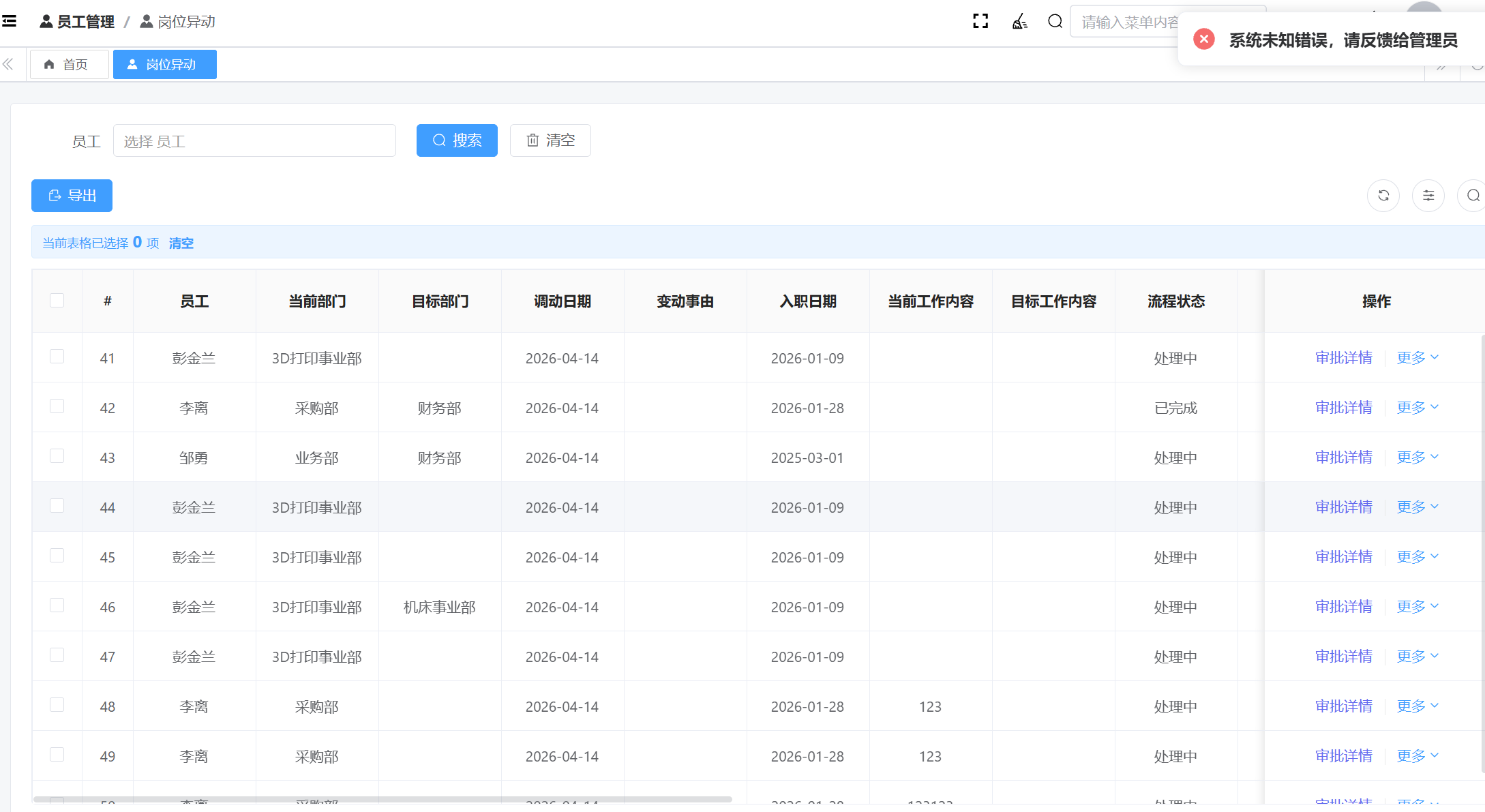Check the checkbox for row 42

(x=57, y=406)
